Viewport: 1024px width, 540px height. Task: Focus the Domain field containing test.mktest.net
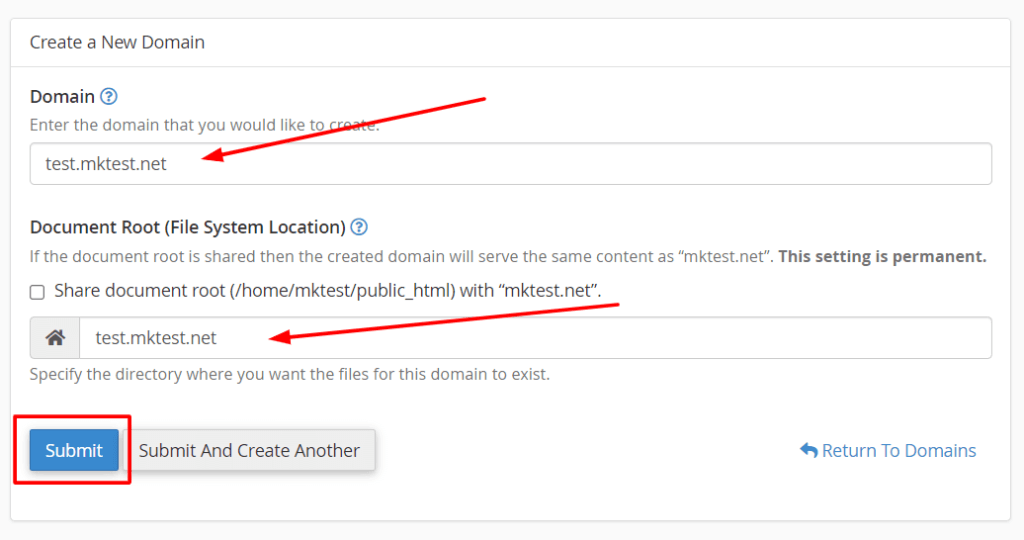tap(511, 163)
